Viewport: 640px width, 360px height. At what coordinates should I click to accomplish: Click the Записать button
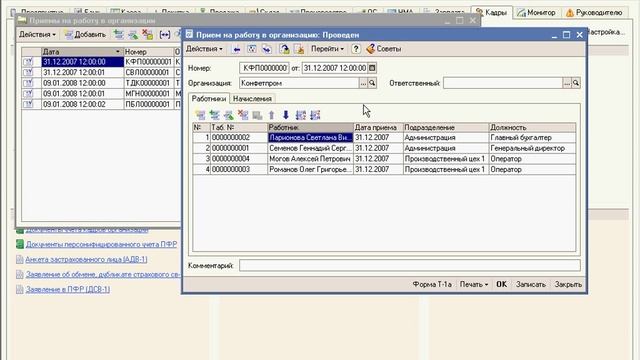[x=531, y=284]
